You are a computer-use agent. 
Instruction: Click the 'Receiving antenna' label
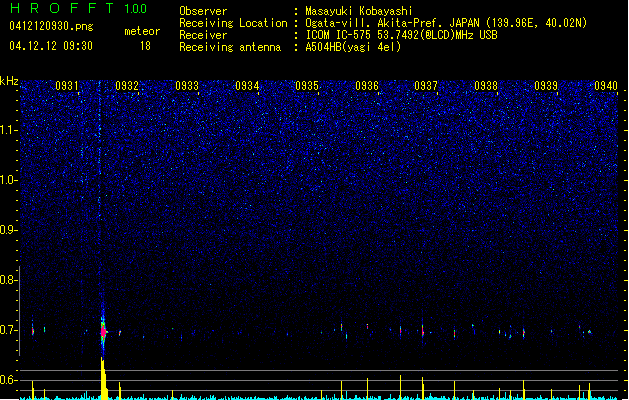[x=230, y=47]
